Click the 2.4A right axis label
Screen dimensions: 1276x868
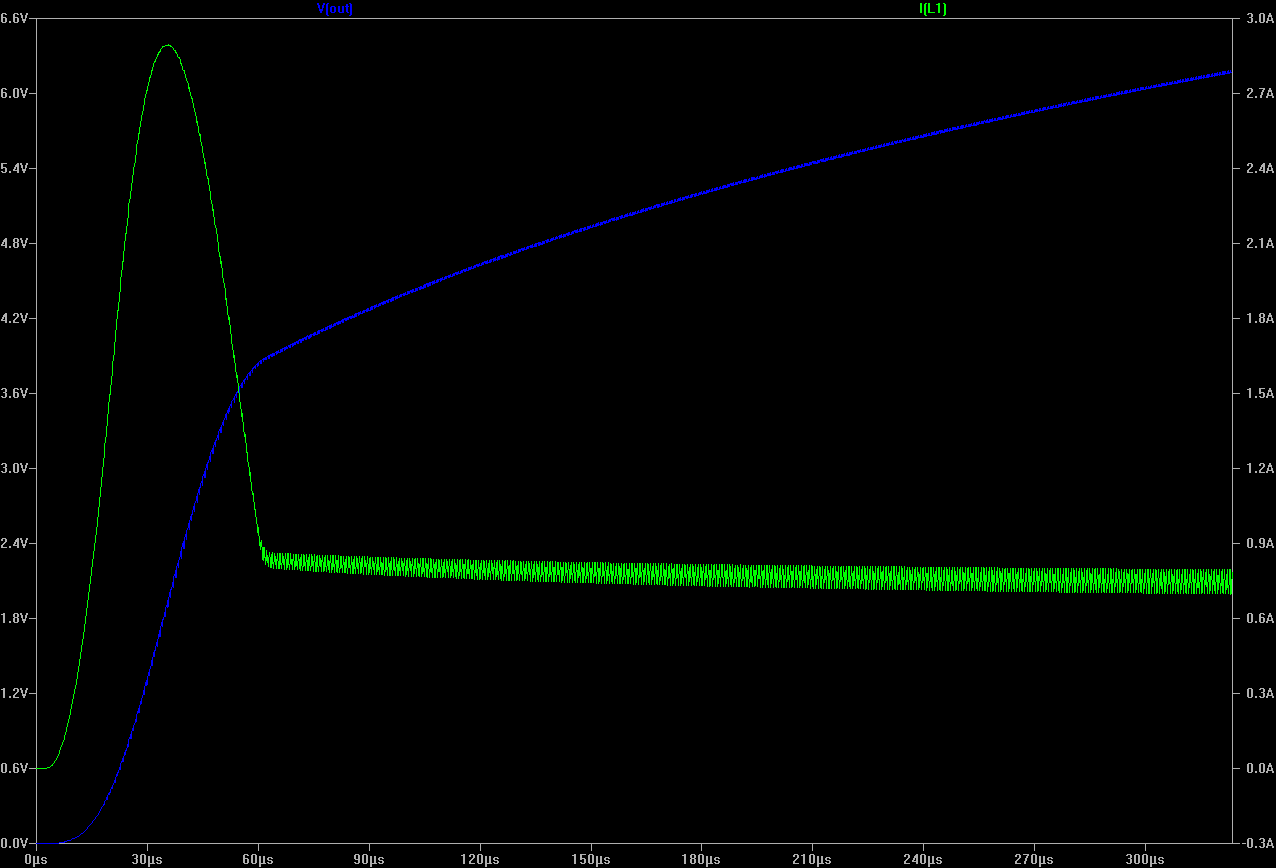[1260, 169]
